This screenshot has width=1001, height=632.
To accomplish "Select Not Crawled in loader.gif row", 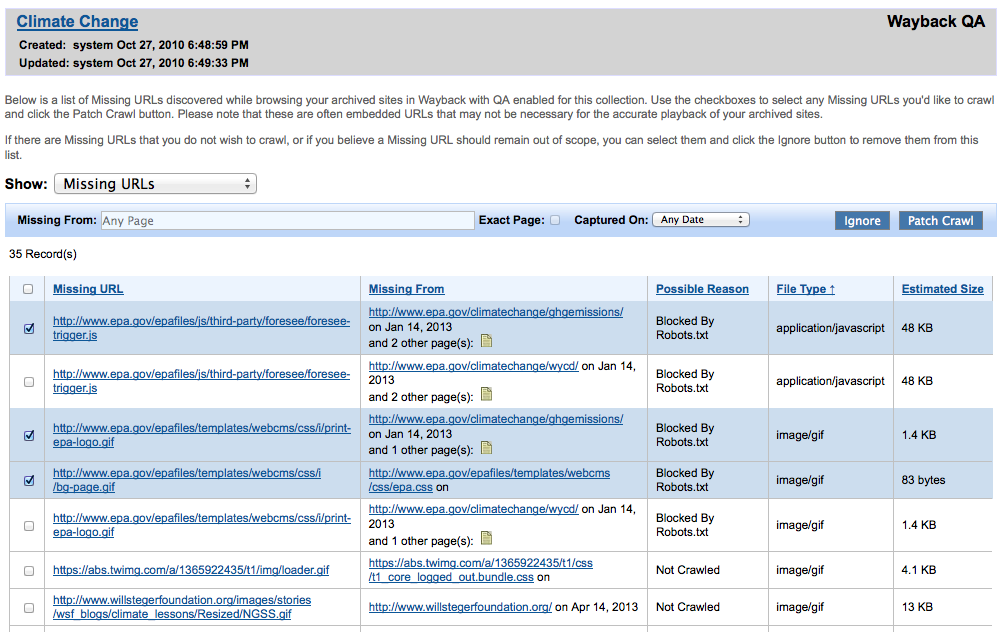I will 688,570.
